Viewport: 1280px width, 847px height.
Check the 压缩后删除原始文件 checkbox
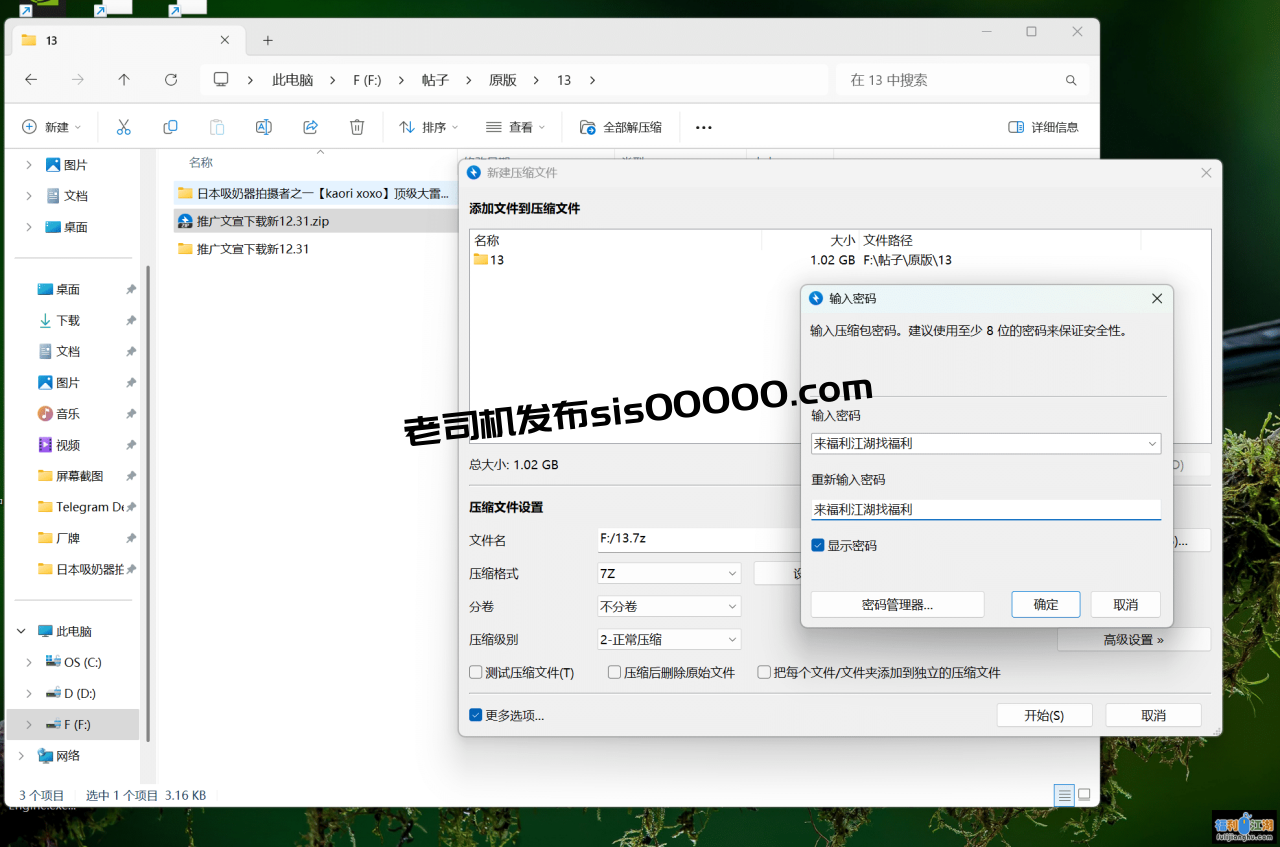[x=615, y=673]
